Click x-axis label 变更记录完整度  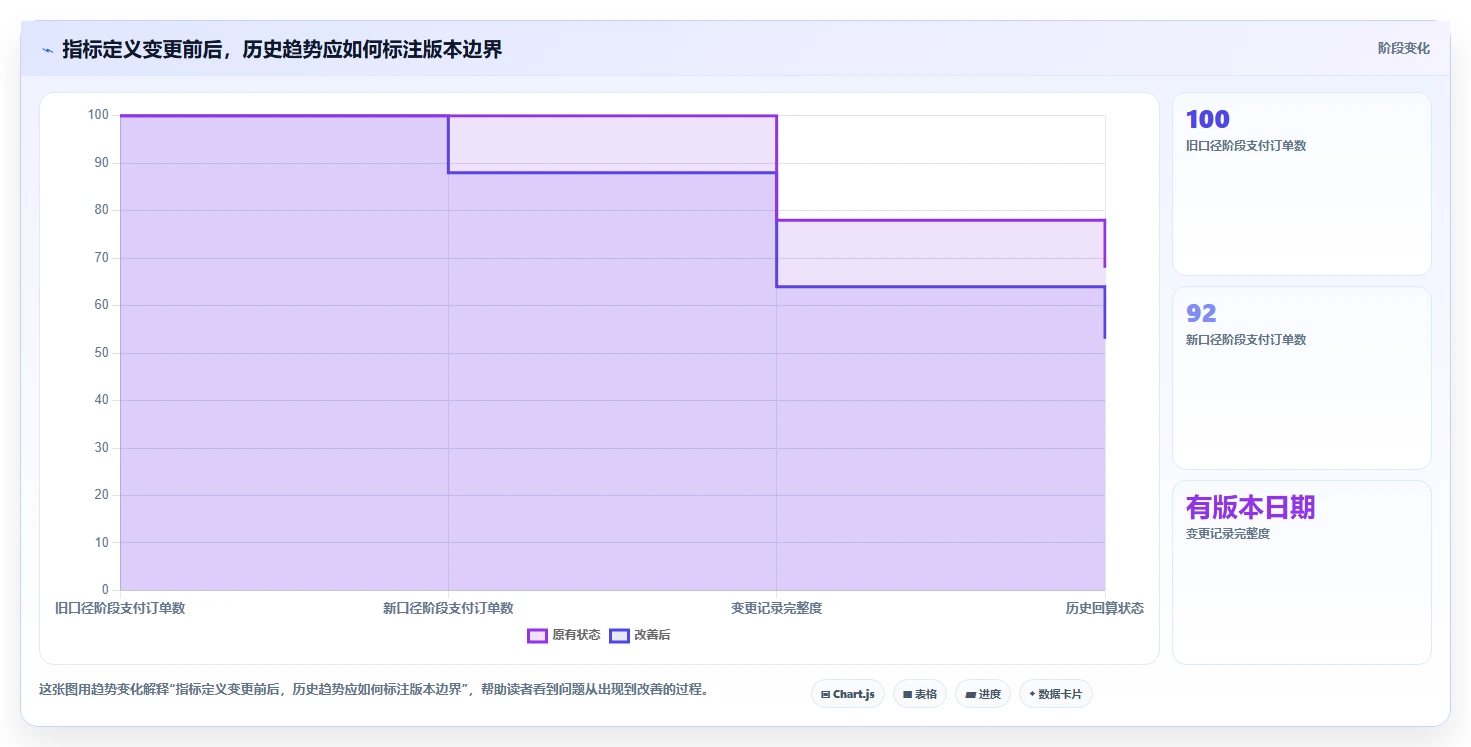pos(776,608)
